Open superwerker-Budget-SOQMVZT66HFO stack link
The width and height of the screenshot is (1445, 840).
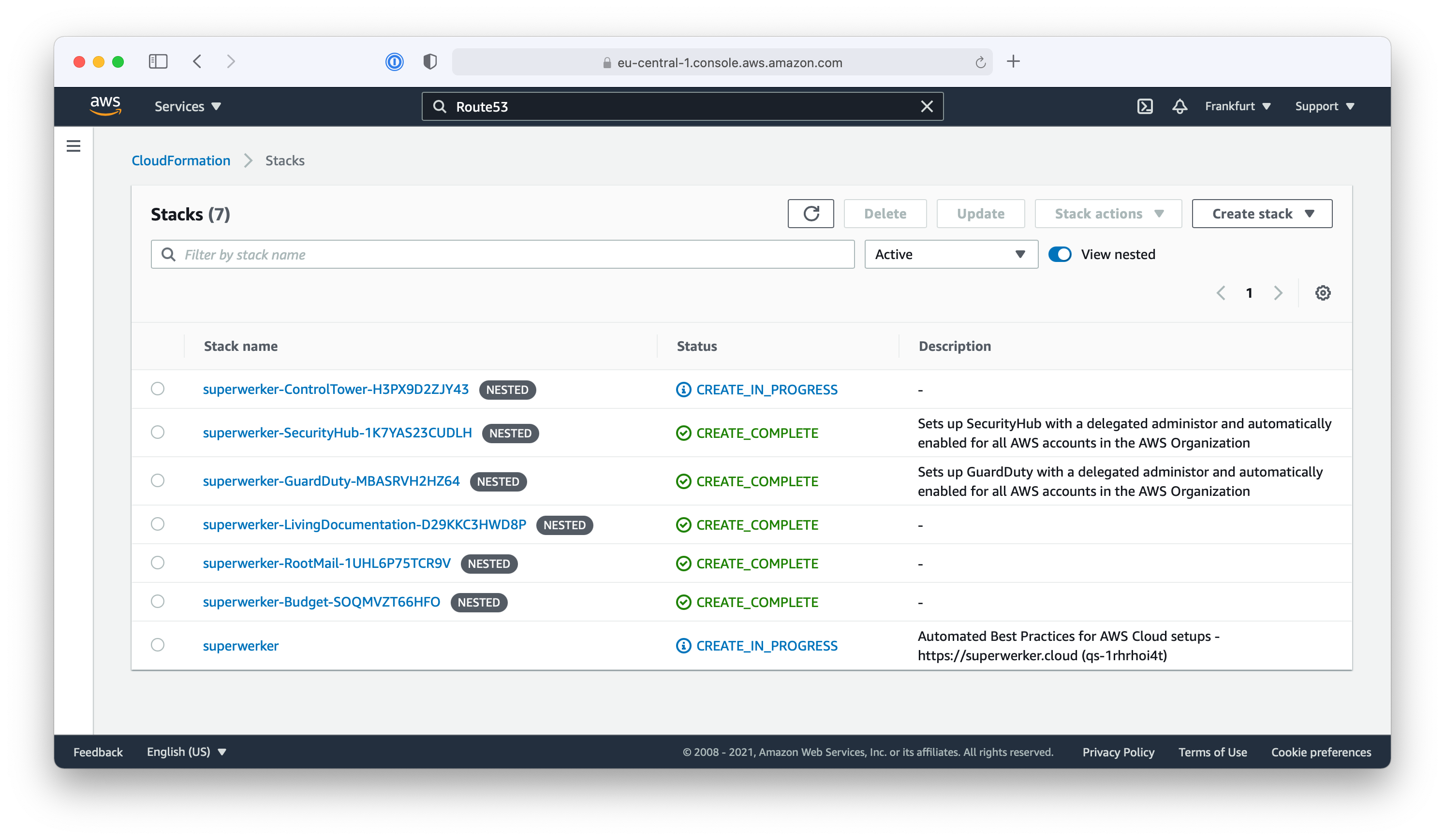322,602
